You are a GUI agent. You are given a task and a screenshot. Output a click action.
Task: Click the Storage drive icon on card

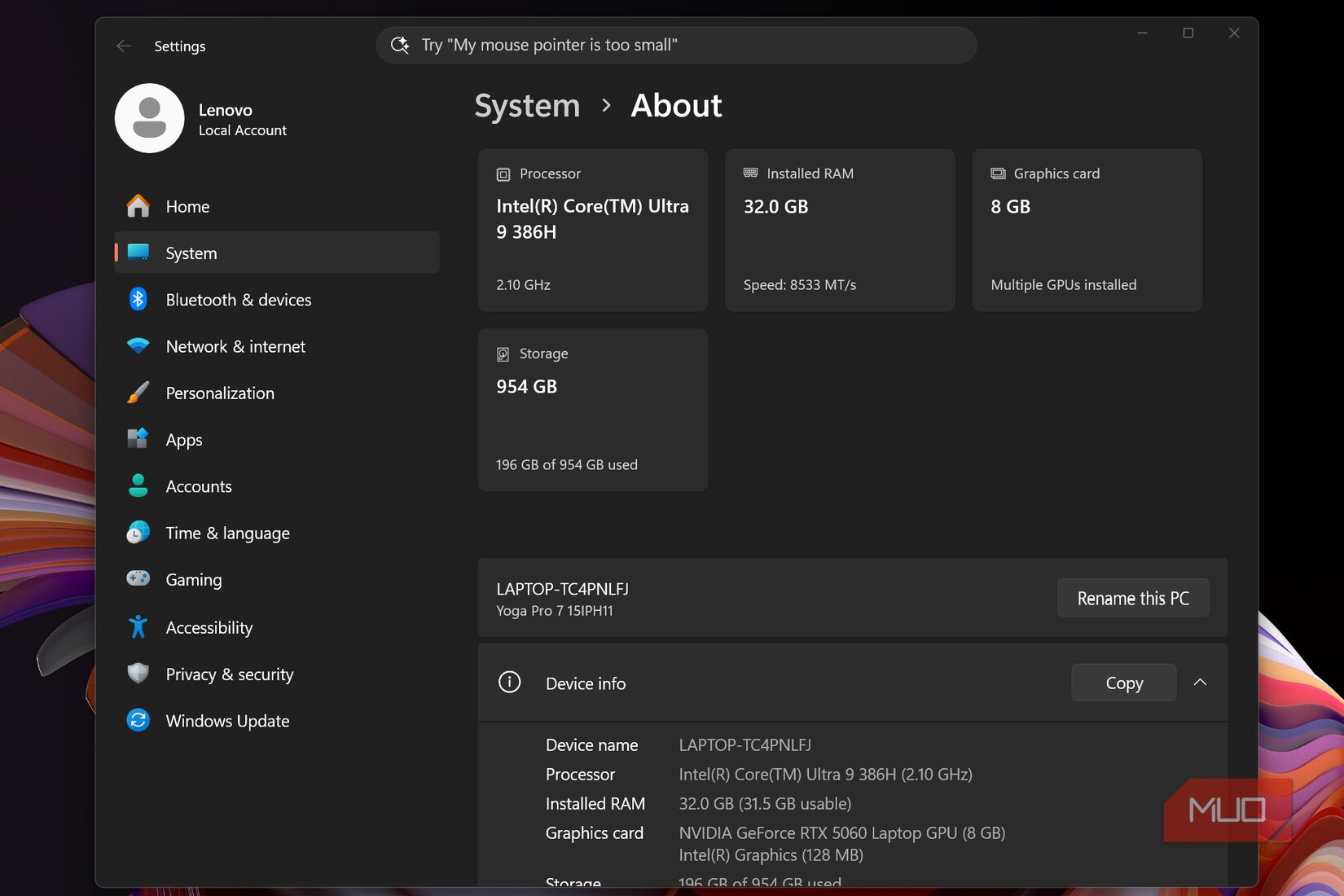click(503, 354)
